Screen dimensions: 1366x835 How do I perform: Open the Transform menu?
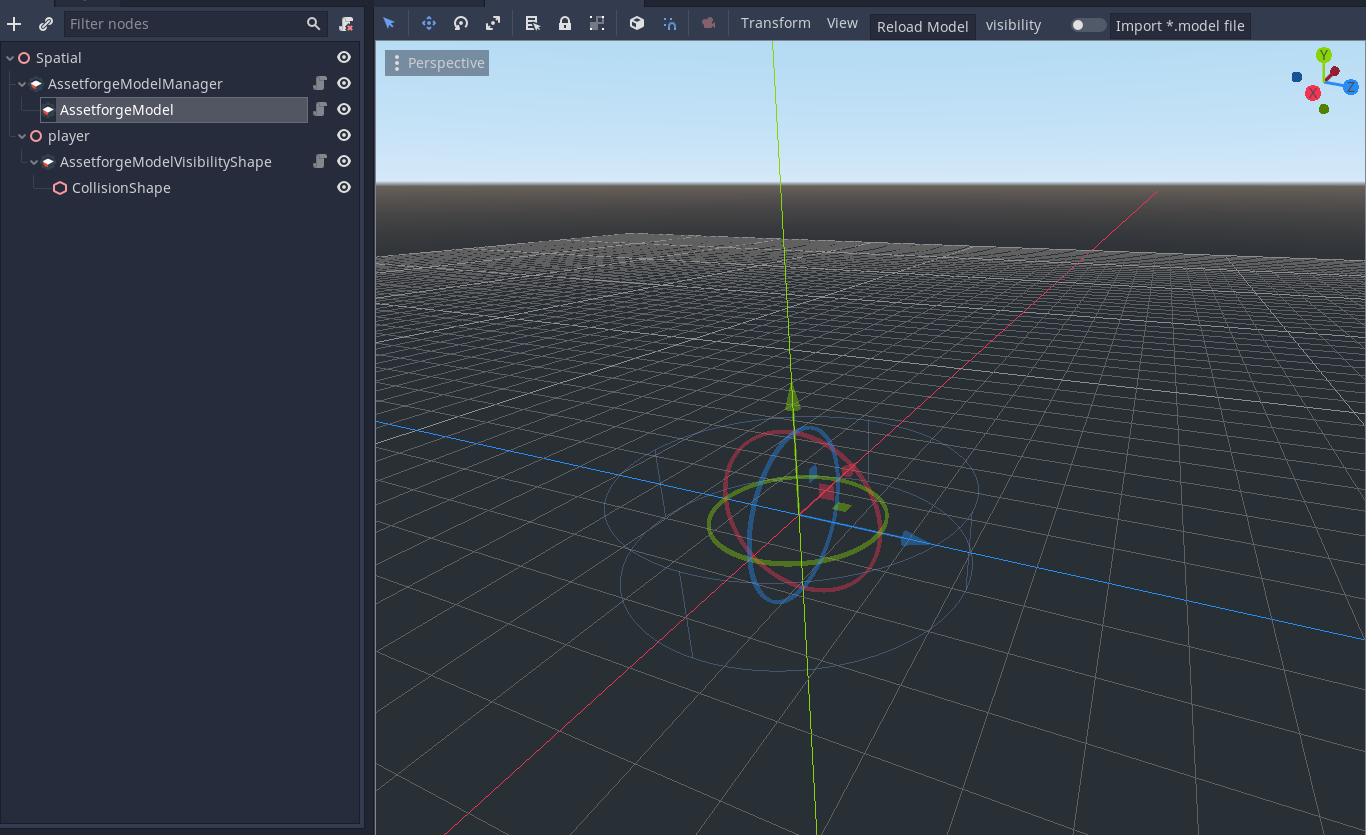coord(775,22)
